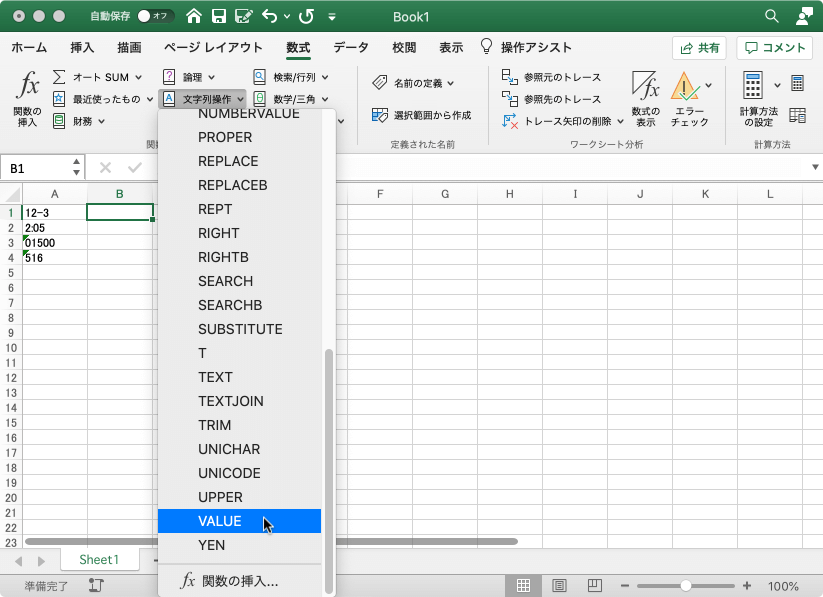Click the Redo arrow icon
The width and height of the screenshot is (823, 597).
coord(306,16)
